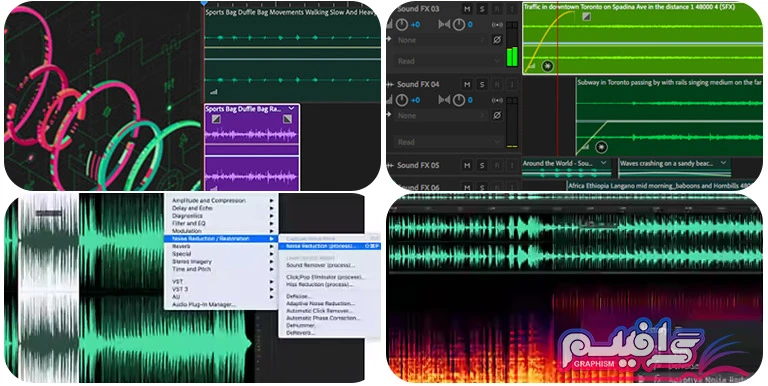
Task: Choose Audio Plug-In Manager
Action: (221, 305)
